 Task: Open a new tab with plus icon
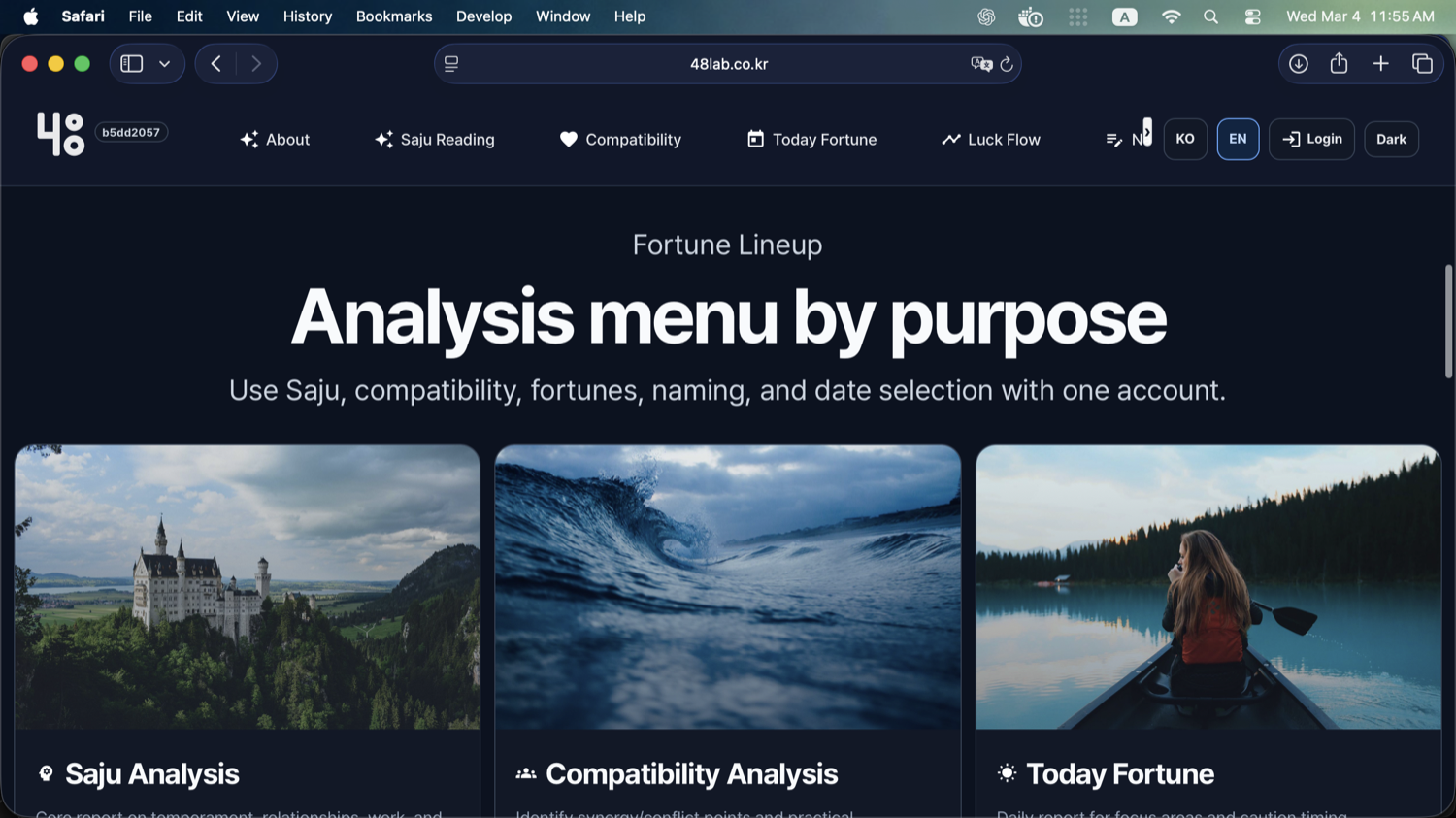coord(1380,64)
